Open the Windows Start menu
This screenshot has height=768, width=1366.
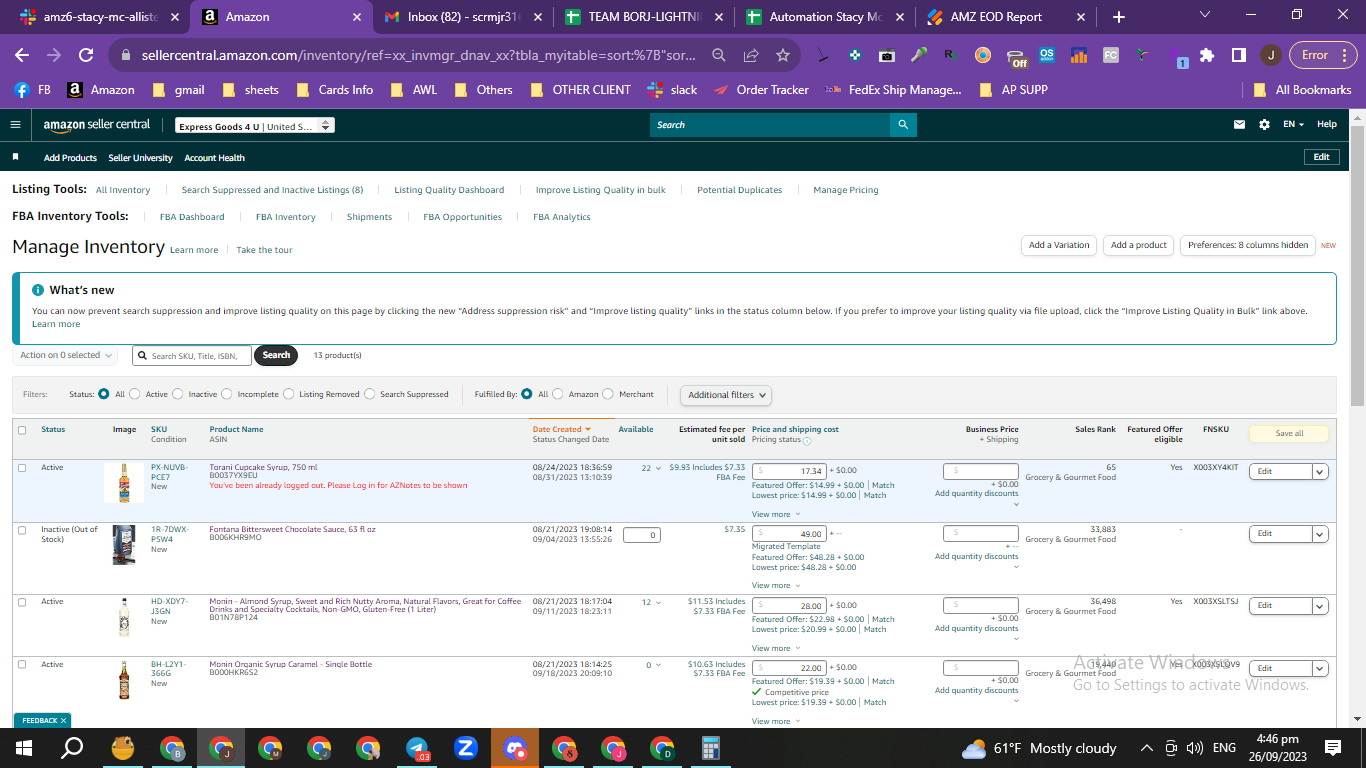click(23, 748)
